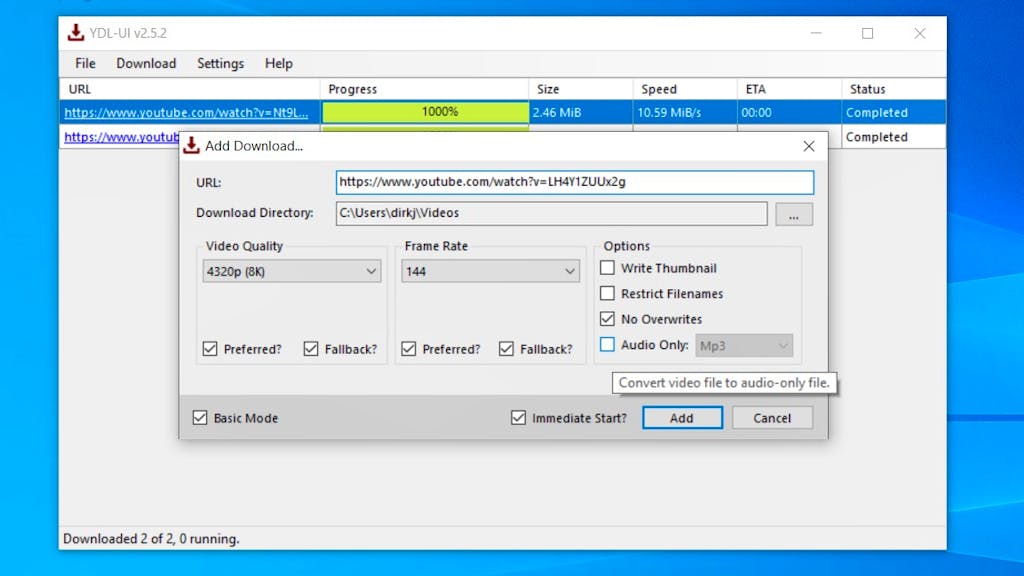1024x576 pixels.
Task: Click the YDL-UI app icon in the title bar
Action: point(76,33)
